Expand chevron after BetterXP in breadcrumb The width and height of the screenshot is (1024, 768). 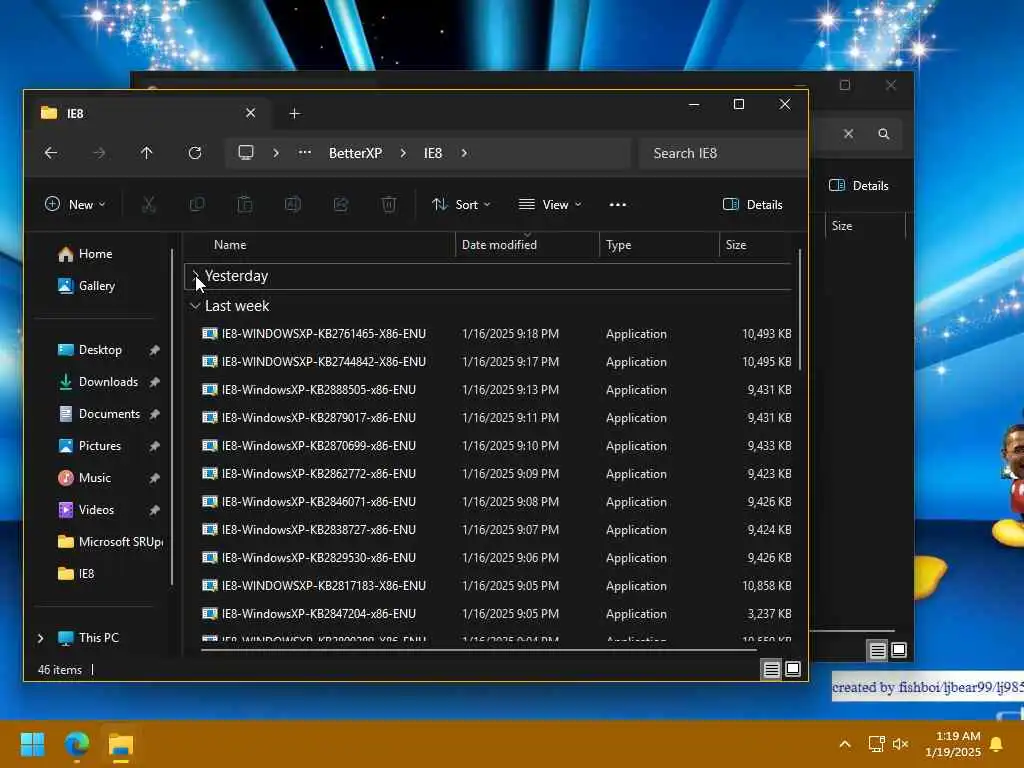pyautogui.click(x=403, y=153)
